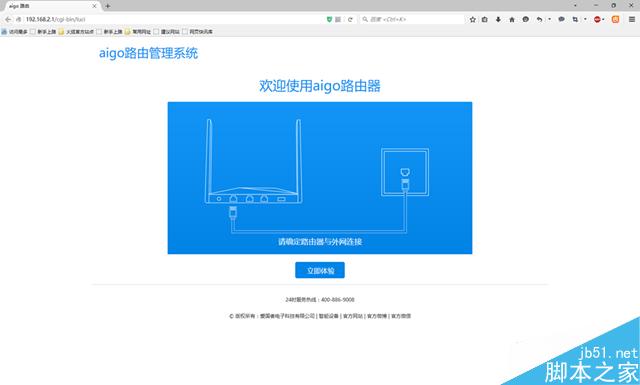Click the magnifier icon in the search box

click(x=365, y=19)
